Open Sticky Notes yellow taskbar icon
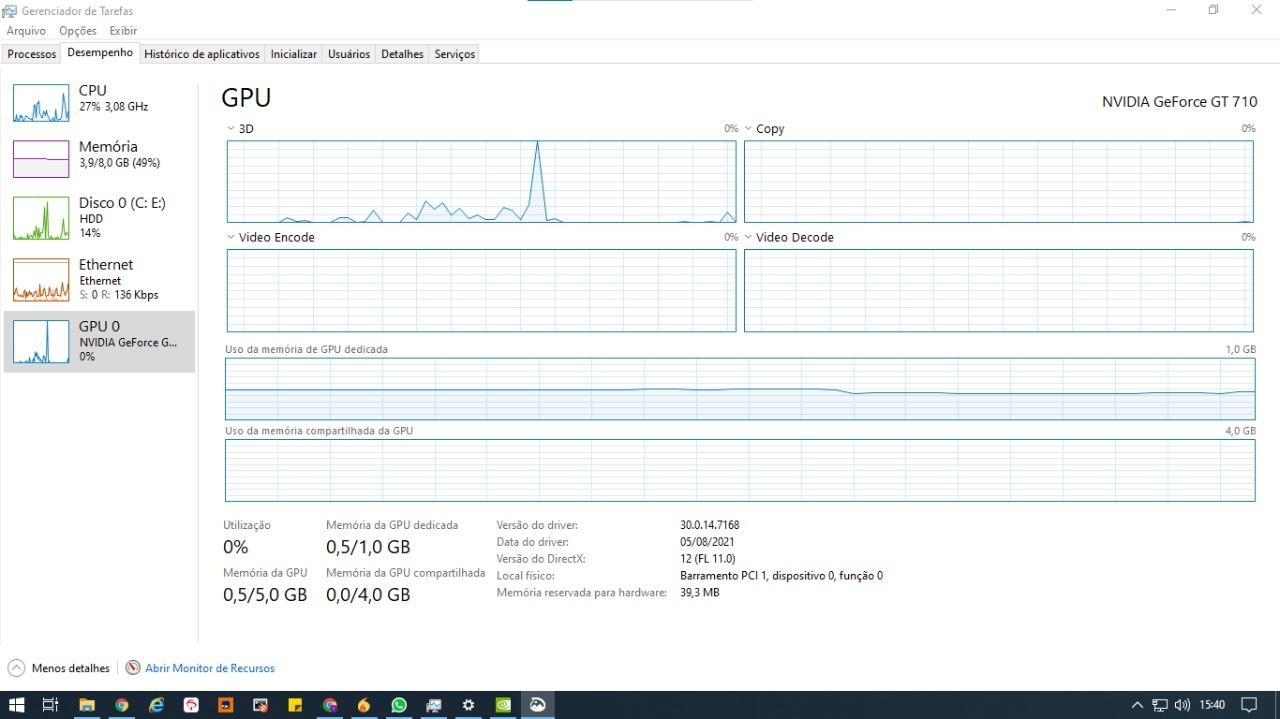 point(295,705)
